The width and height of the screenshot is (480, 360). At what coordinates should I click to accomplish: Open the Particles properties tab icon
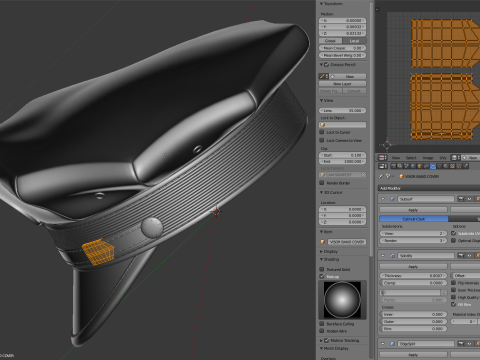pos(459,166)
